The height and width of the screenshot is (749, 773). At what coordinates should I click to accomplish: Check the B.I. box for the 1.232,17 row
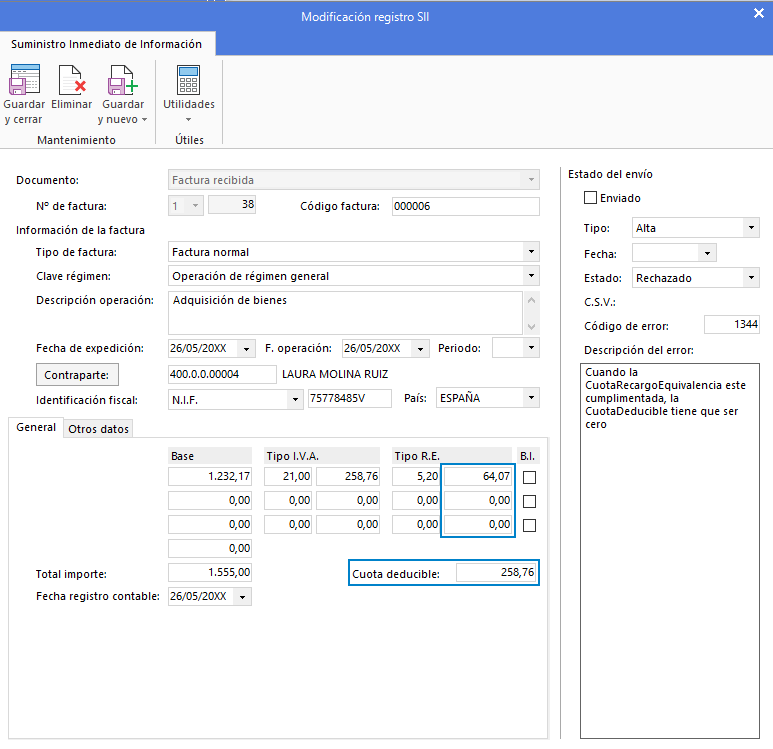coord(529,477)
